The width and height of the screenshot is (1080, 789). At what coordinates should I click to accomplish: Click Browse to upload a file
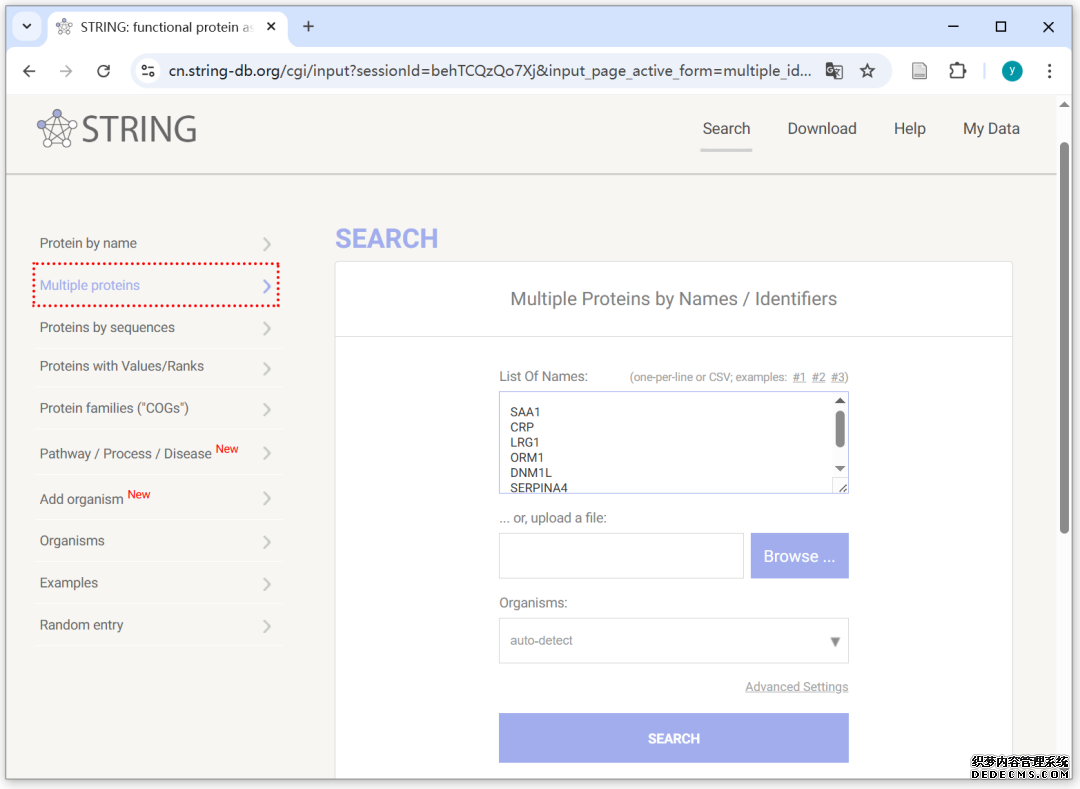[799, 556]
